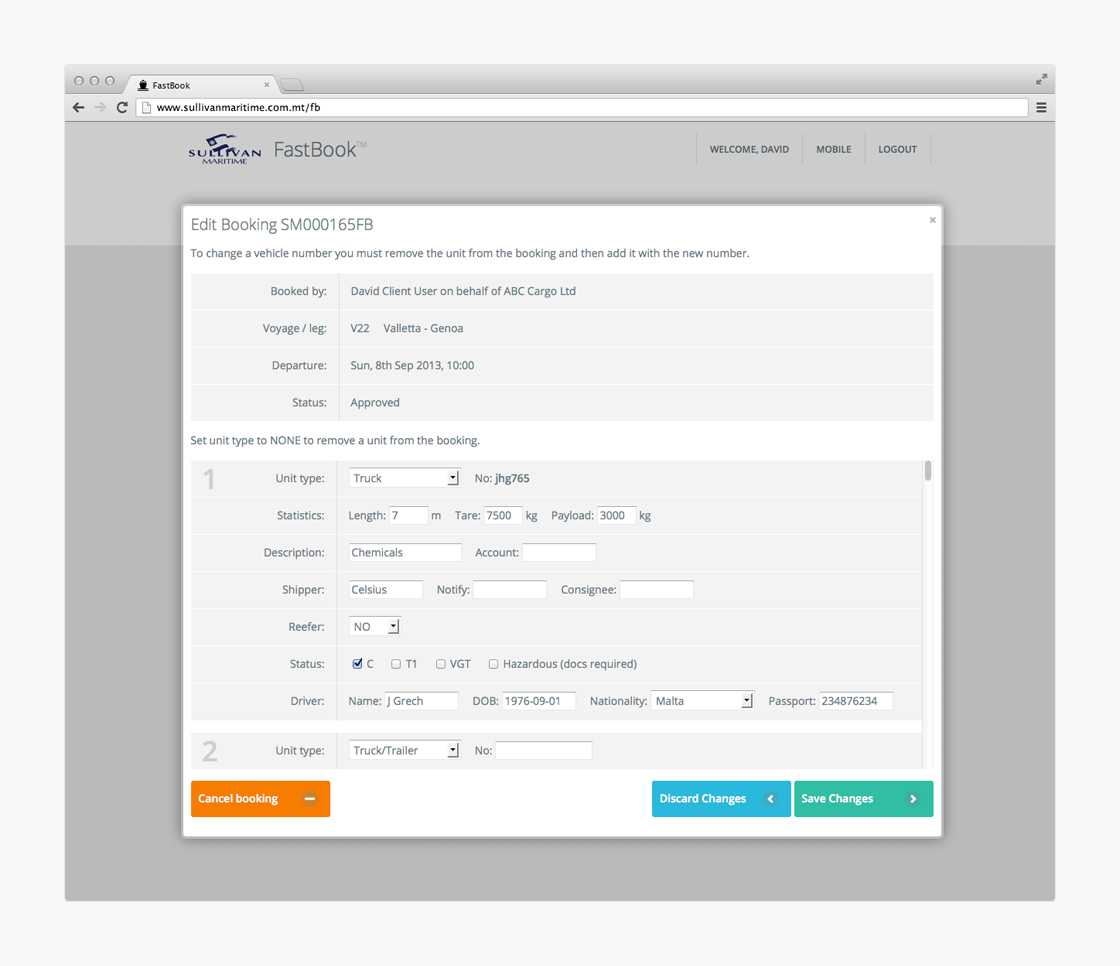
Task: Click the Length field with value 7
Action: tap(409, 515)
